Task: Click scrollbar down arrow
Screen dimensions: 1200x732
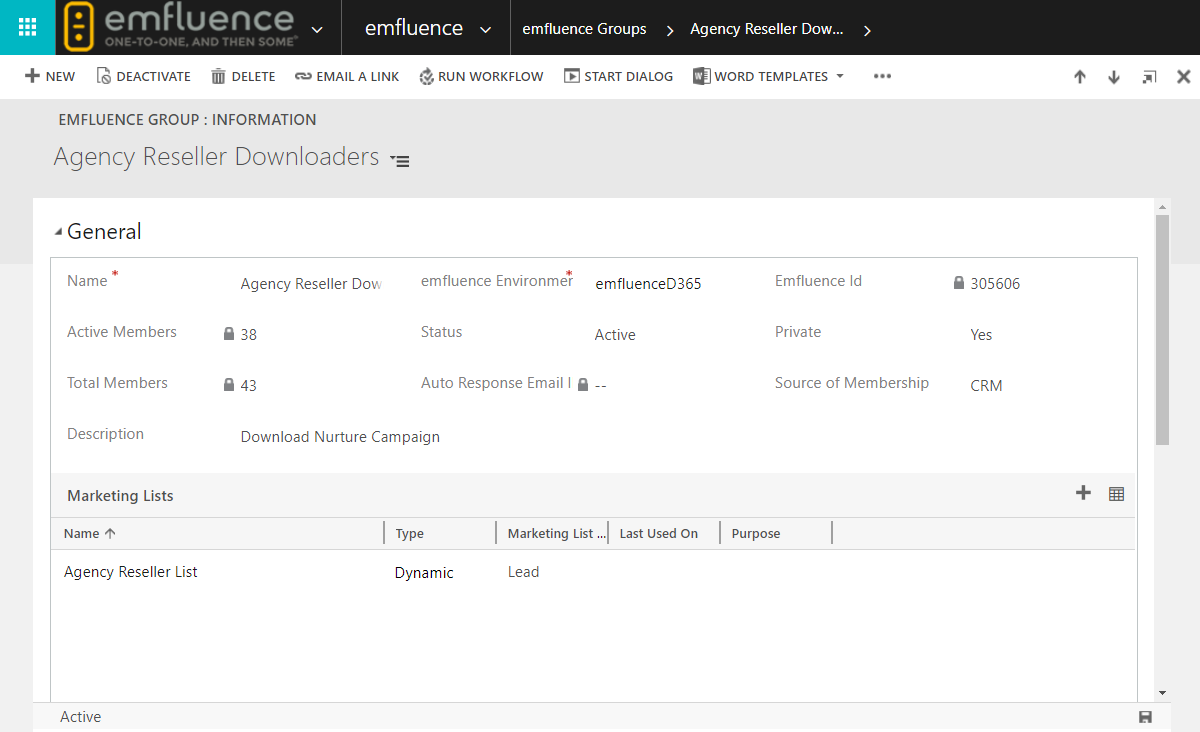Action: [1162, 692]
